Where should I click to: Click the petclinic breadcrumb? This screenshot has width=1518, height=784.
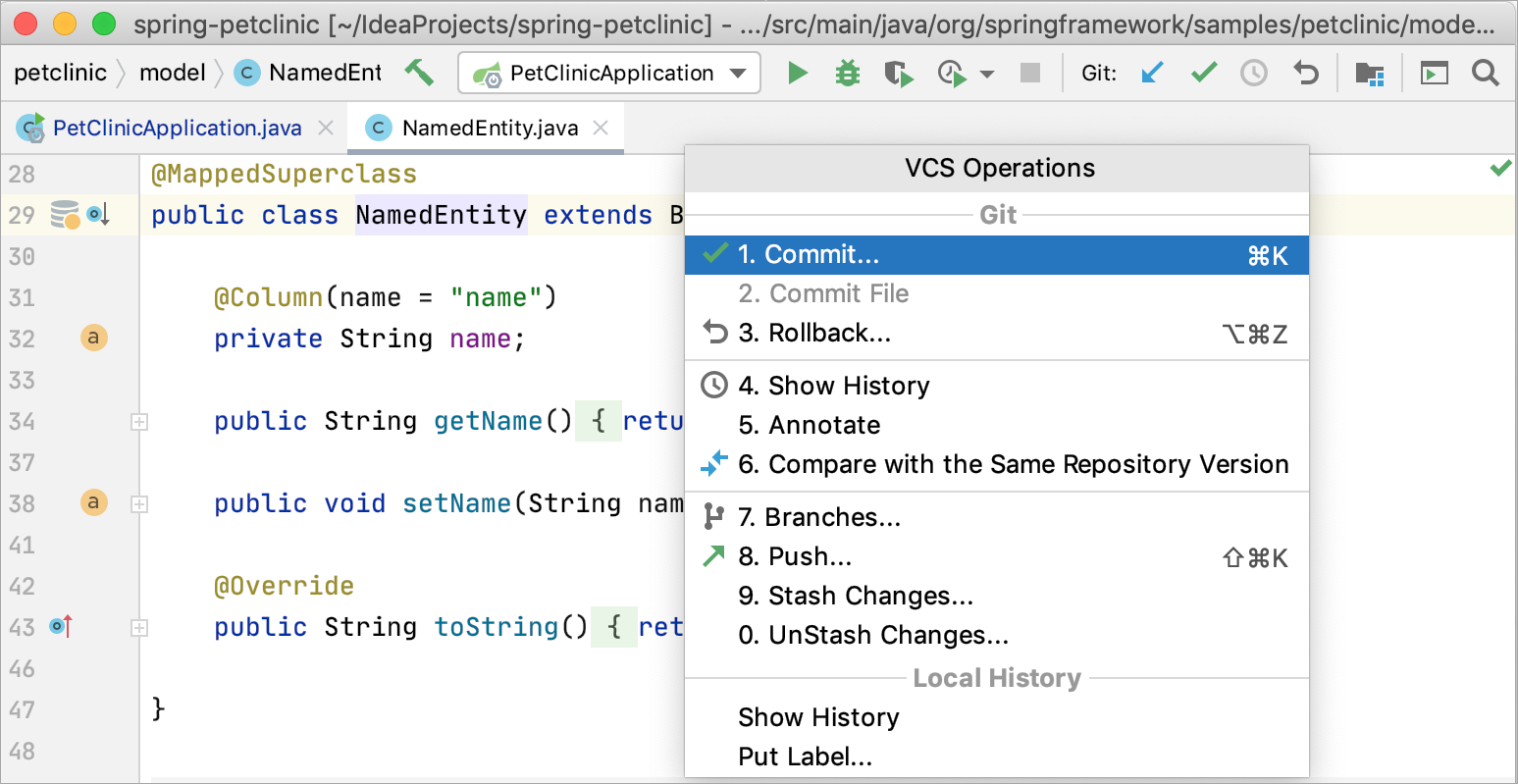[60, 73]
